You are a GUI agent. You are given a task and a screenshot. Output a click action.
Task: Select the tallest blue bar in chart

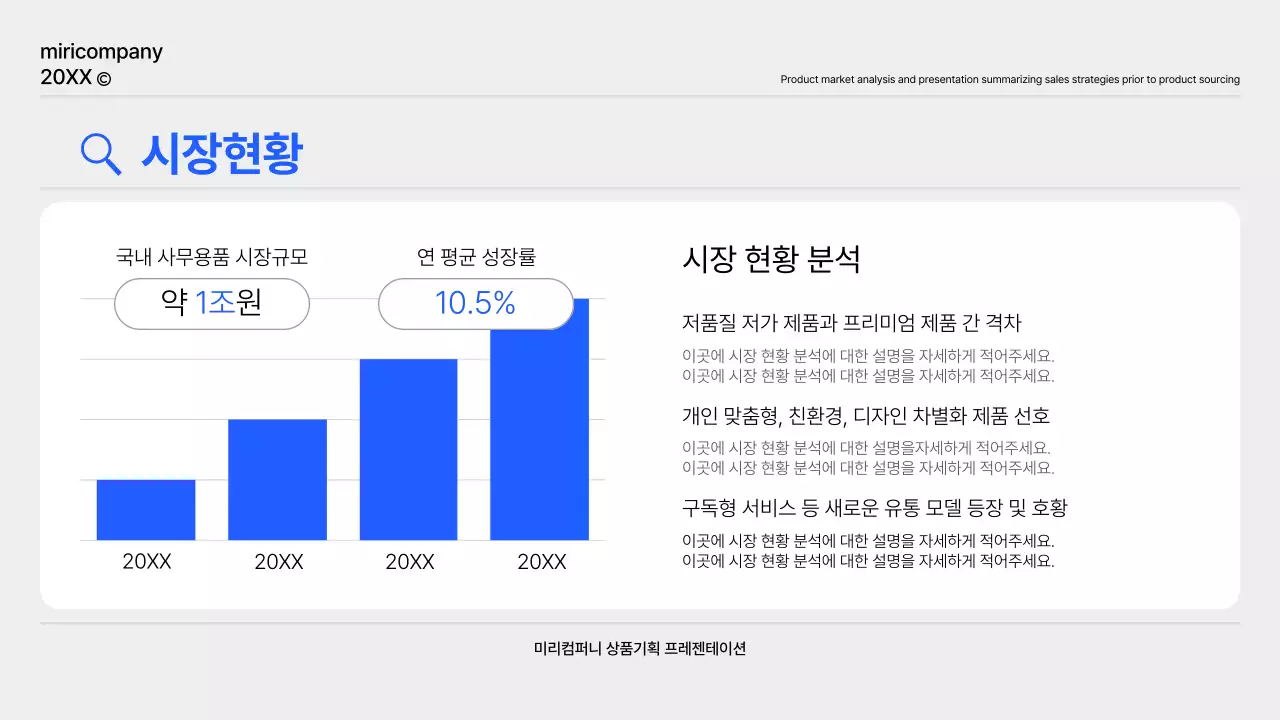541,420
